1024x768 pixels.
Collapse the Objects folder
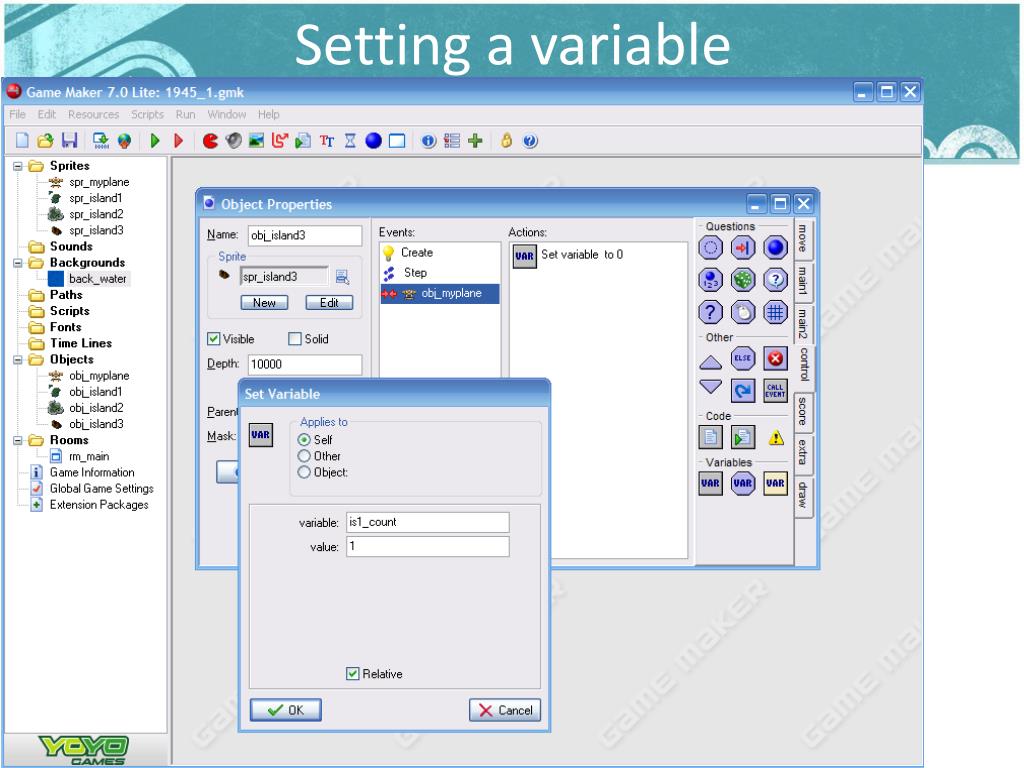[x=18, y=359]
